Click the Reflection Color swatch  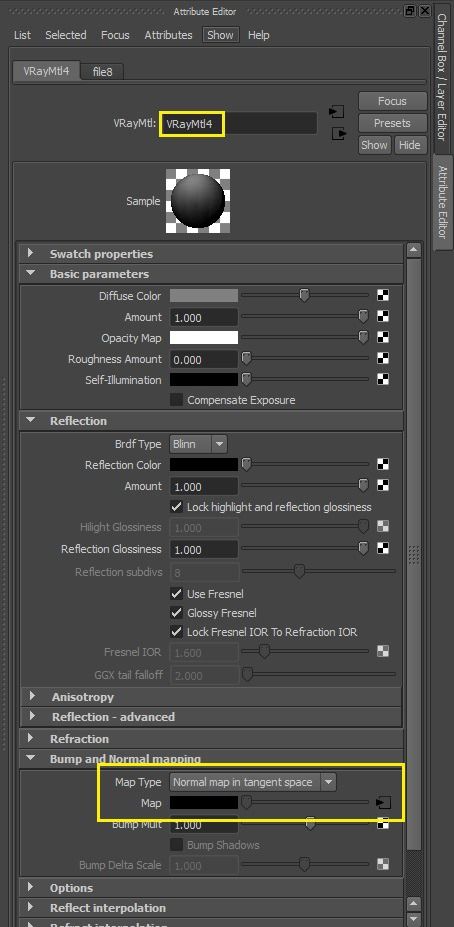(204, 465)
